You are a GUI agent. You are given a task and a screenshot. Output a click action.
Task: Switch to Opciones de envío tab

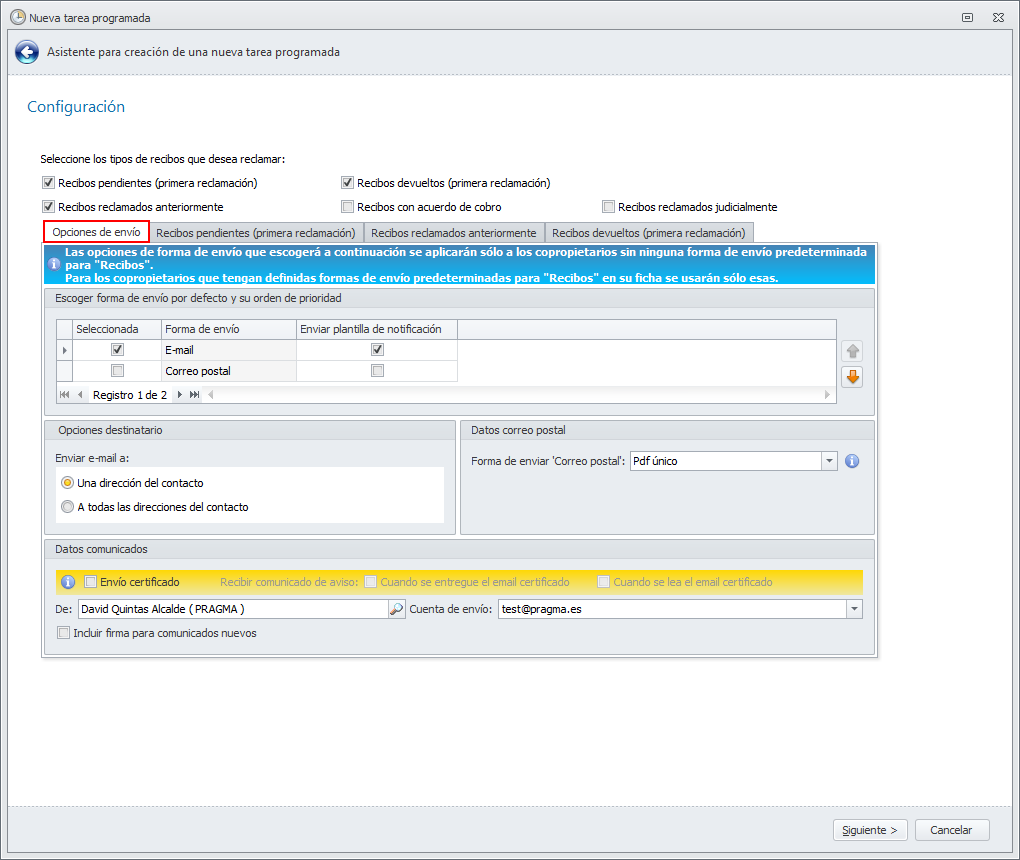(x=96, y=232)
